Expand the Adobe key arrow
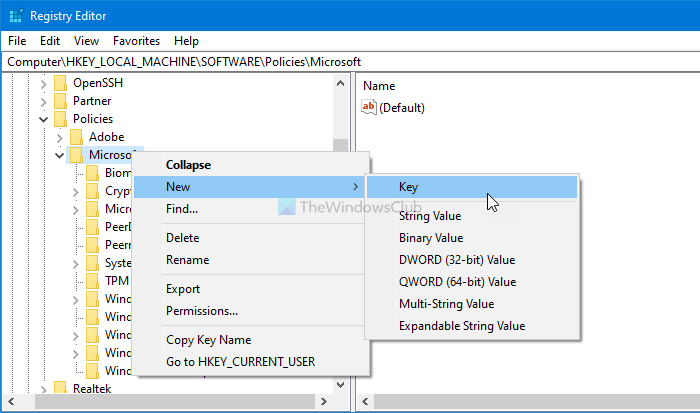 click(x=59, y=136)
